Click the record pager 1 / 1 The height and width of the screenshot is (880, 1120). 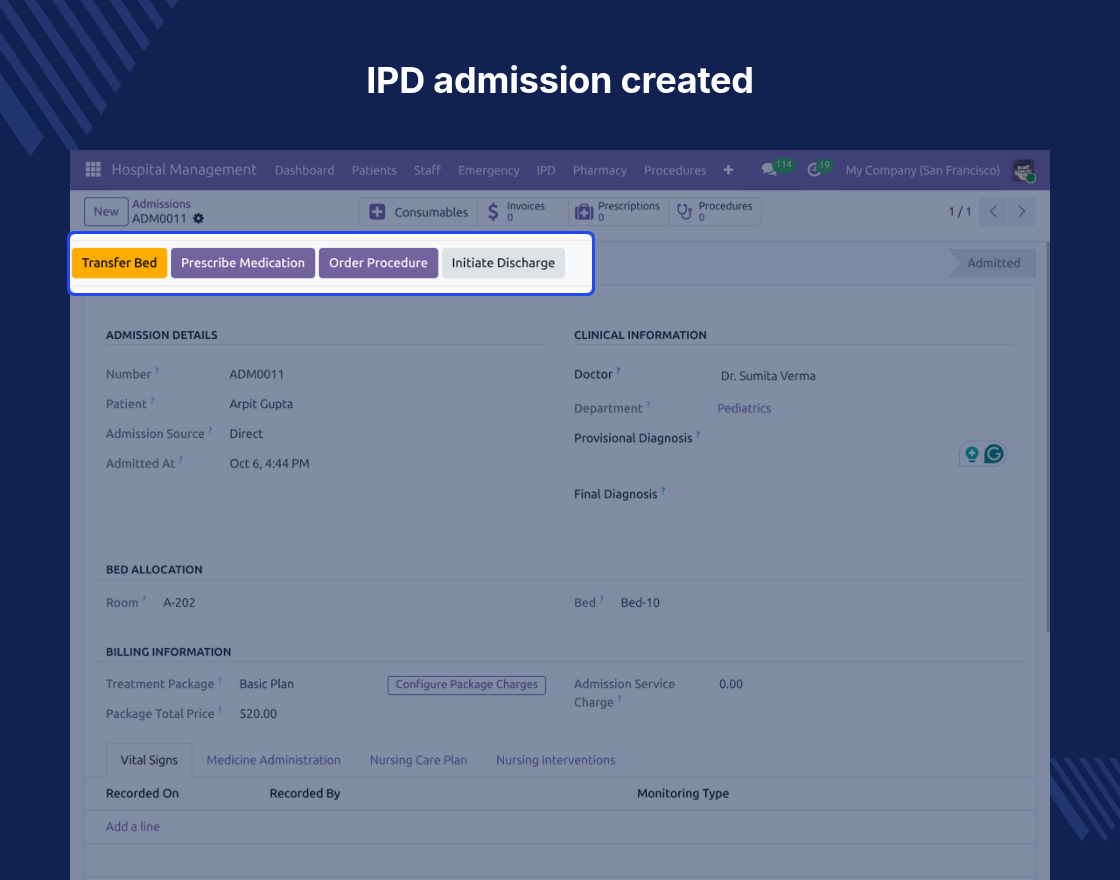[959, 211]
